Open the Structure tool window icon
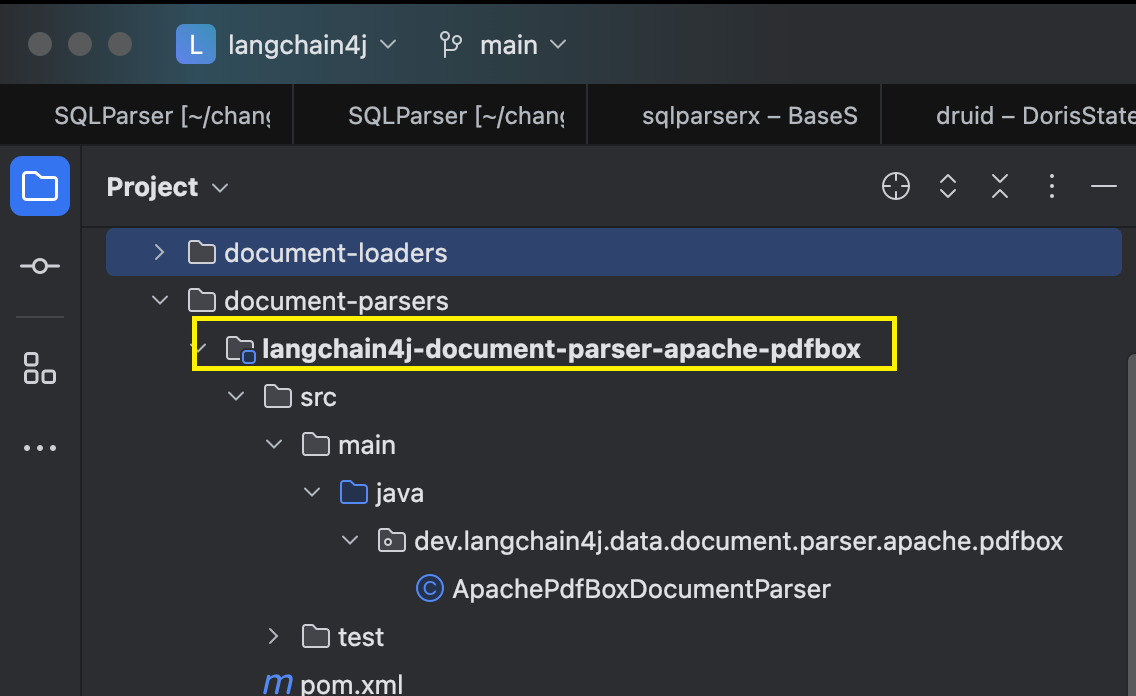 tap(40, 368)
